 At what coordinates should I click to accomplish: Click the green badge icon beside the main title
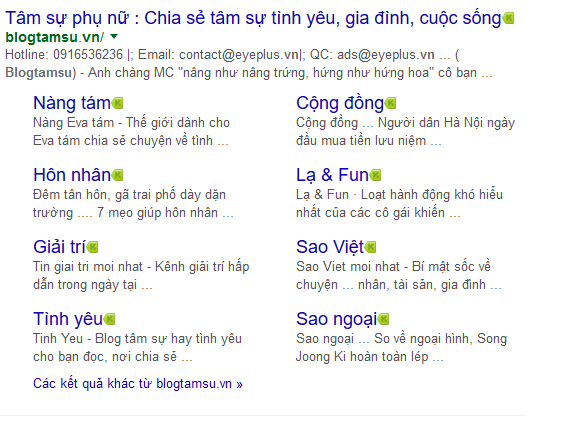pos(508,18)
